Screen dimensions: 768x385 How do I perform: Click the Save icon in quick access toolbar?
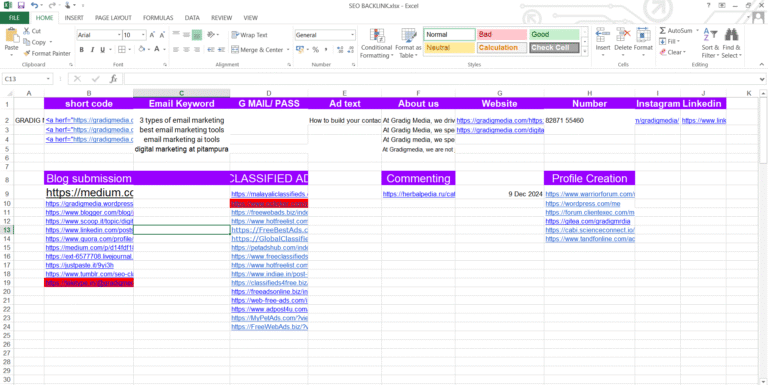coord(21,5)
